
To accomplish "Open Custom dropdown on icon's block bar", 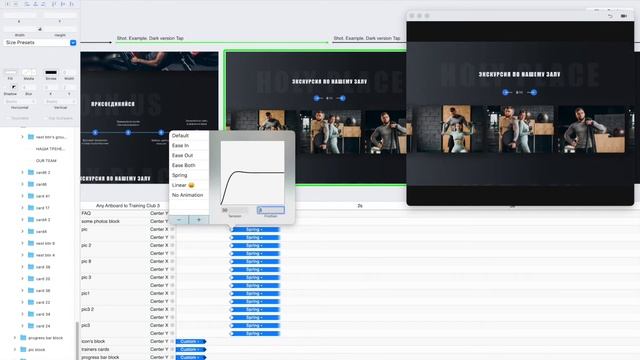I will tap(191, 341).
